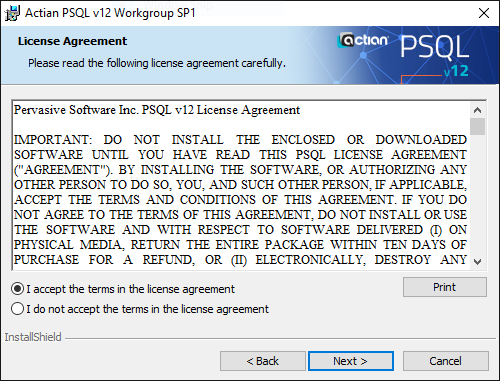This screenshot has width=500, height=381.
Task: Click the 'License Agreement' heading
Action: coord(72,41)
